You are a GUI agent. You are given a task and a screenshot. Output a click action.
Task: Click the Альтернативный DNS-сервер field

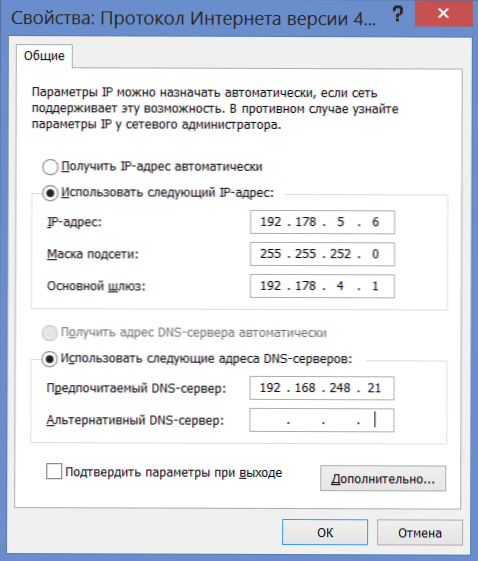point(322,420)
